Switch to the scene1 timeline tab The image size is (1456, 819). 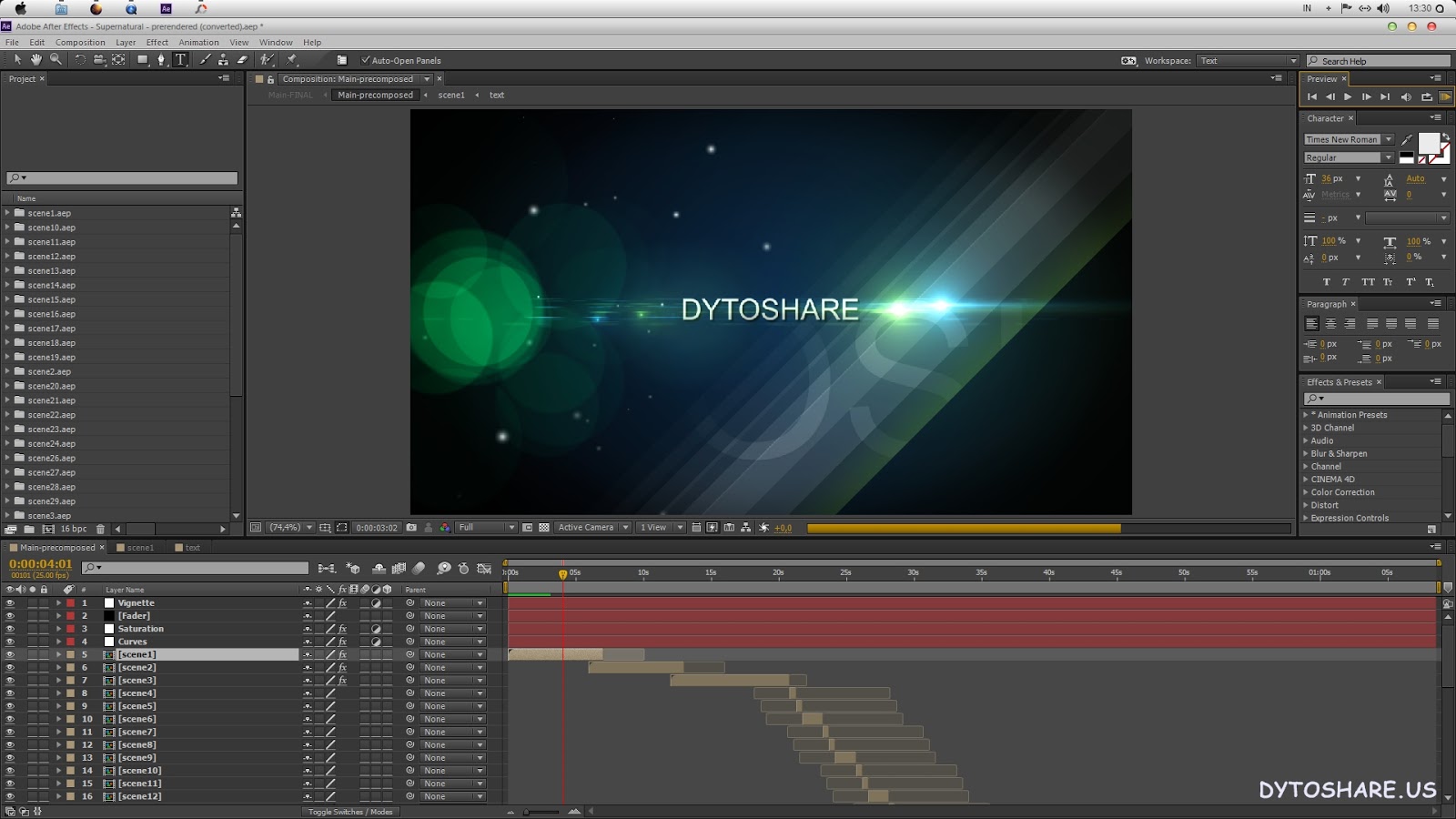coord(140,548)
